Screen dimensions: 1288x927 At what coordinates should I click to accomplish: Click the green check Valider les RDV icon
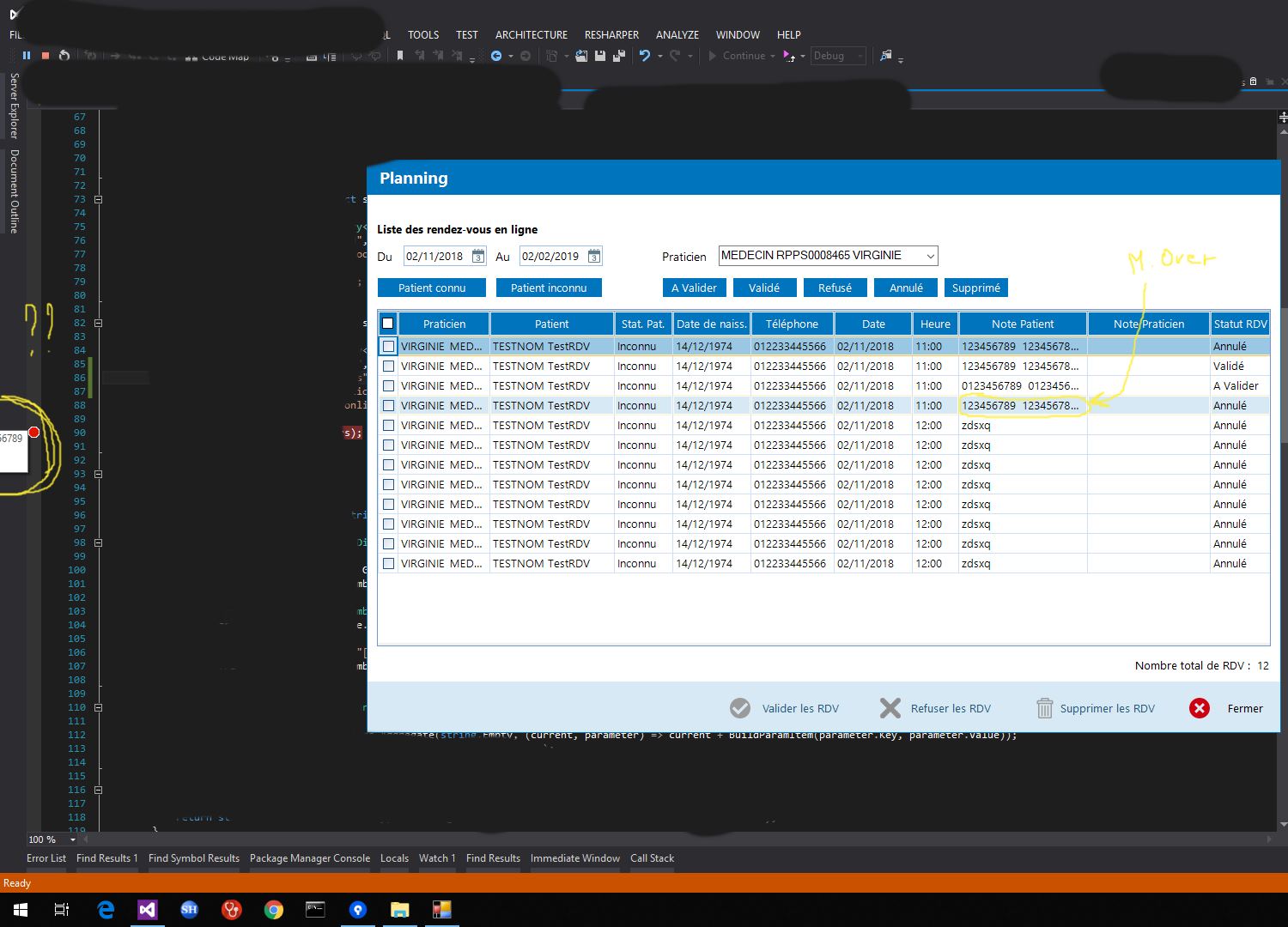[740, 708]
